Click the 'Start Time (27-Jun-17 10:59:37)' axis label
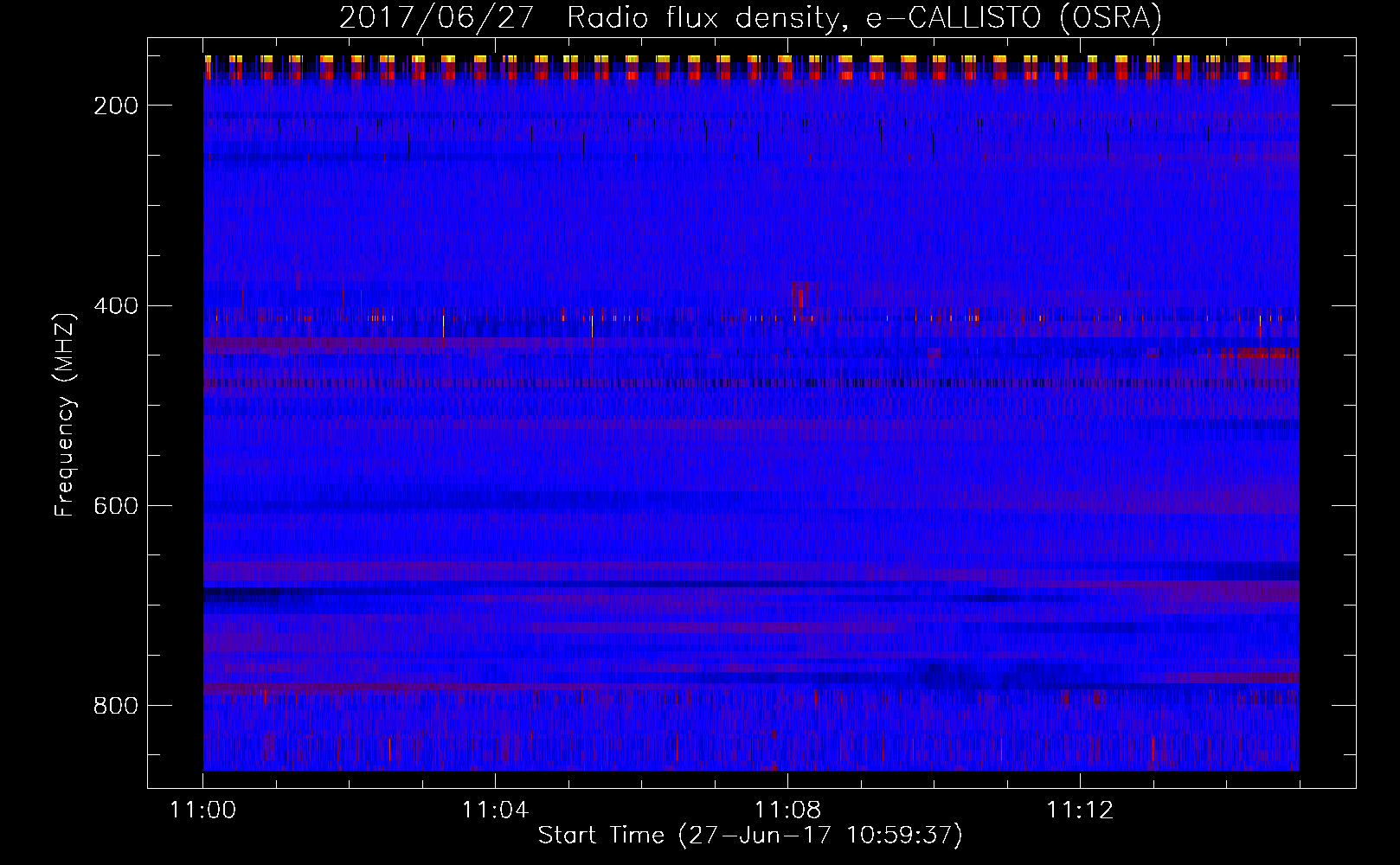The image size is (1400, 865). click(750, 836)
